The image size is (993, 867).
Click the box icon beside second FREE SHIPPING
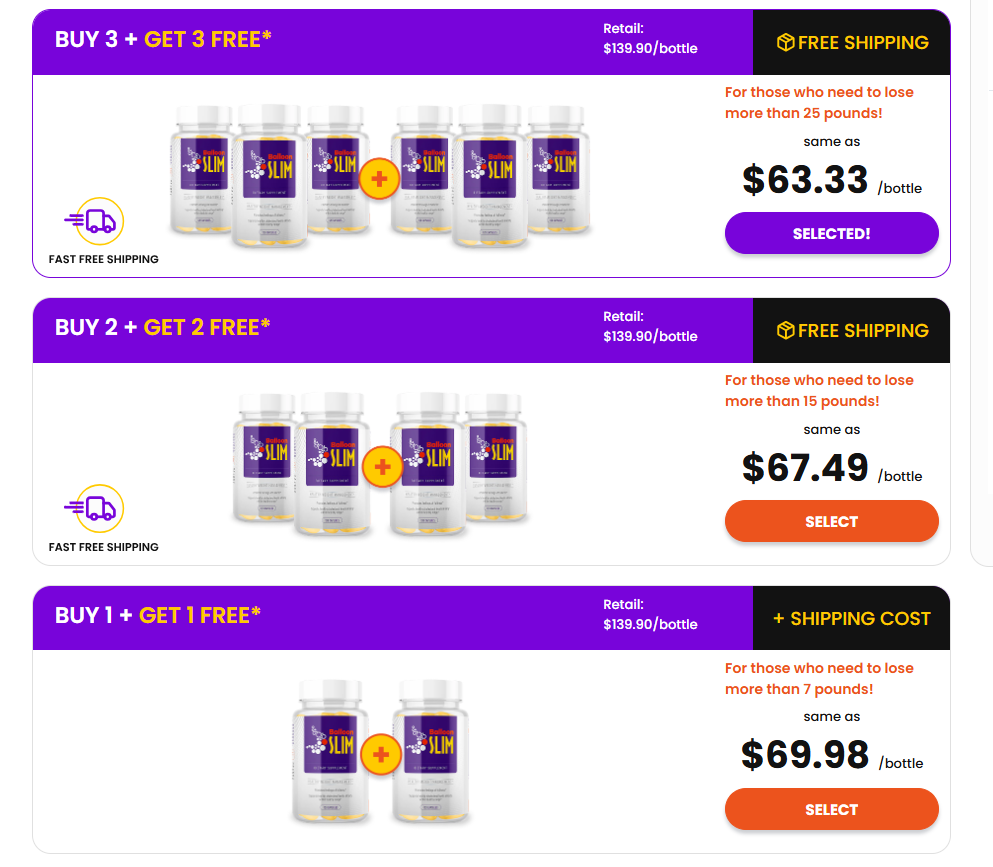click(785, 331)
